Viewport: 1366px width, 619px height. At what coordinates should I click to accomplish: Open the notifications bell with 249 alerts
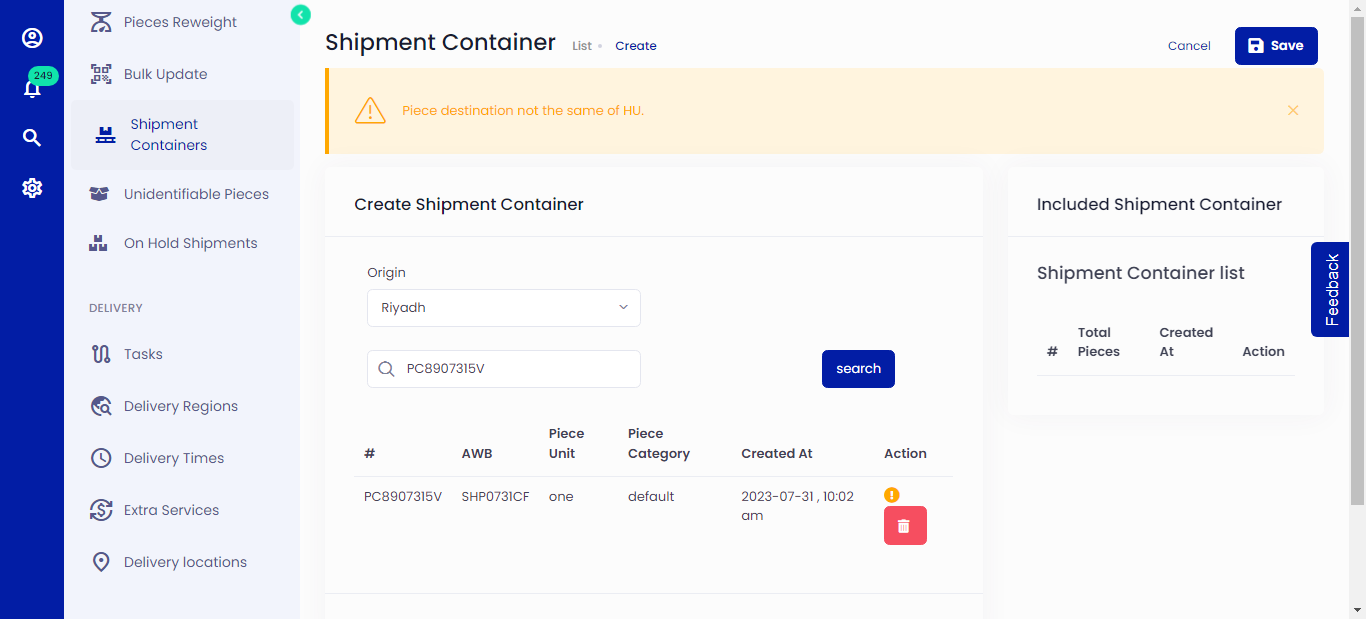(x=33, y=86)
